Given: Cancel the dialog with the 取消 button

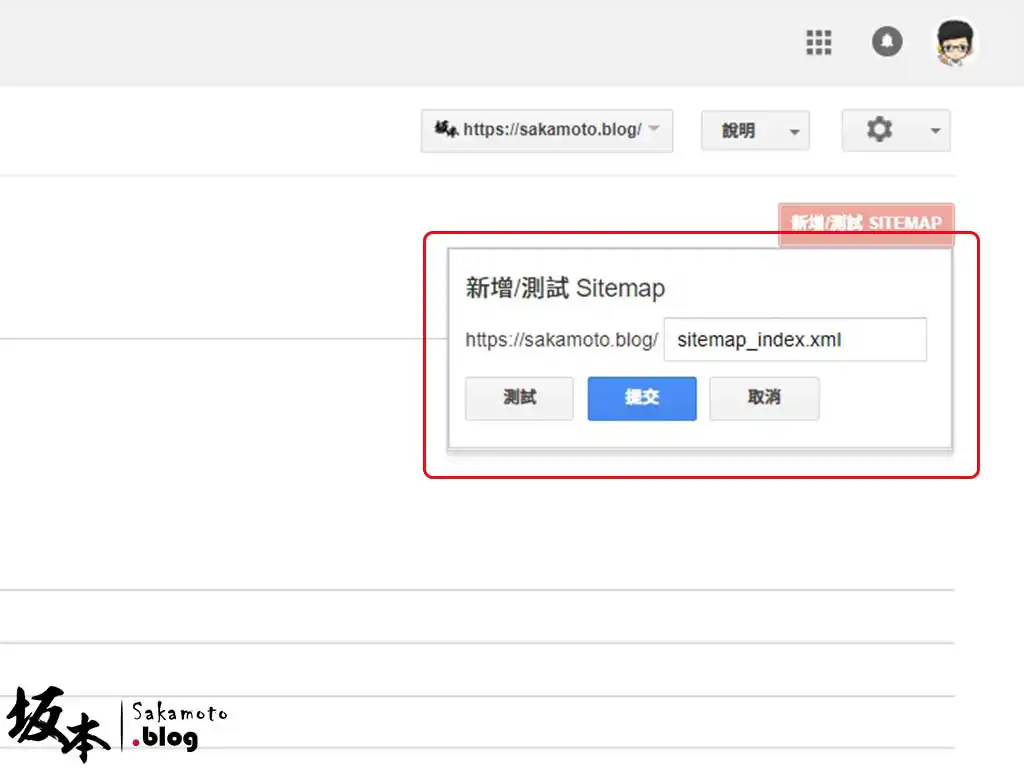Looking at the screenshot, I should (x=764, y=398).
